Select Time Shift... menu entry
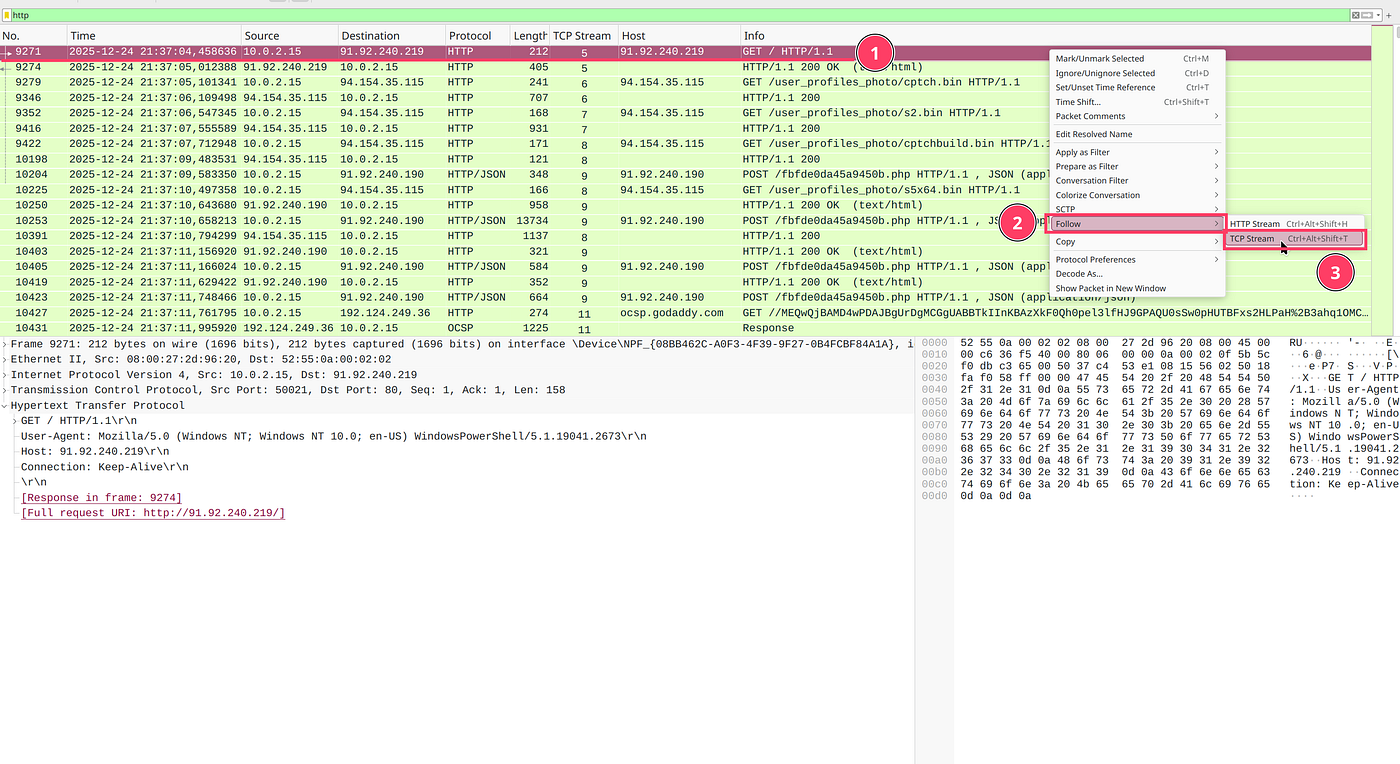This screenshot has width=1400, height=764. (x=1137, y=102)
